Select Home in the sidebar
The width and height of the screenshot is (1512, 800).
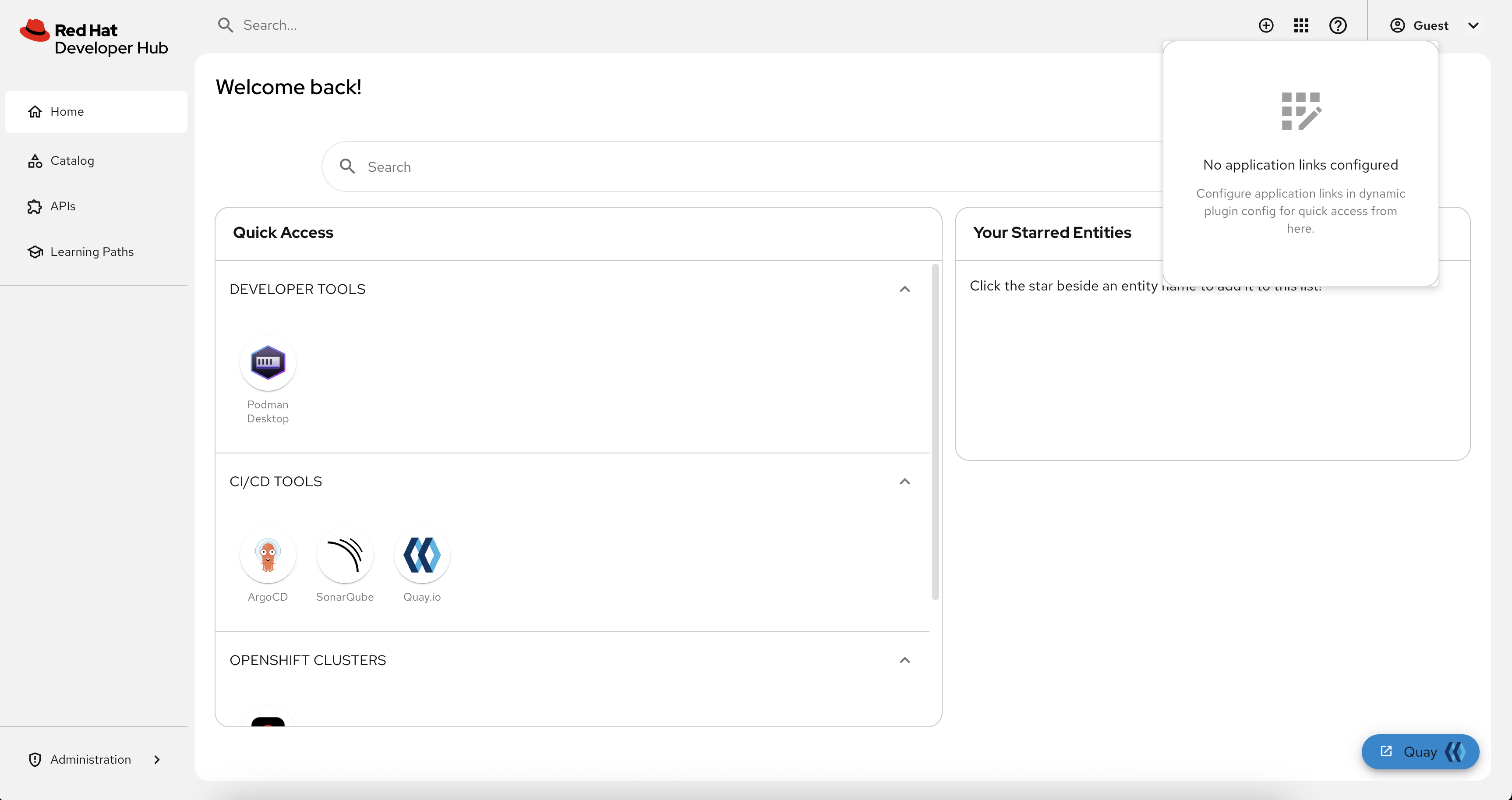(x=67, y=112)
